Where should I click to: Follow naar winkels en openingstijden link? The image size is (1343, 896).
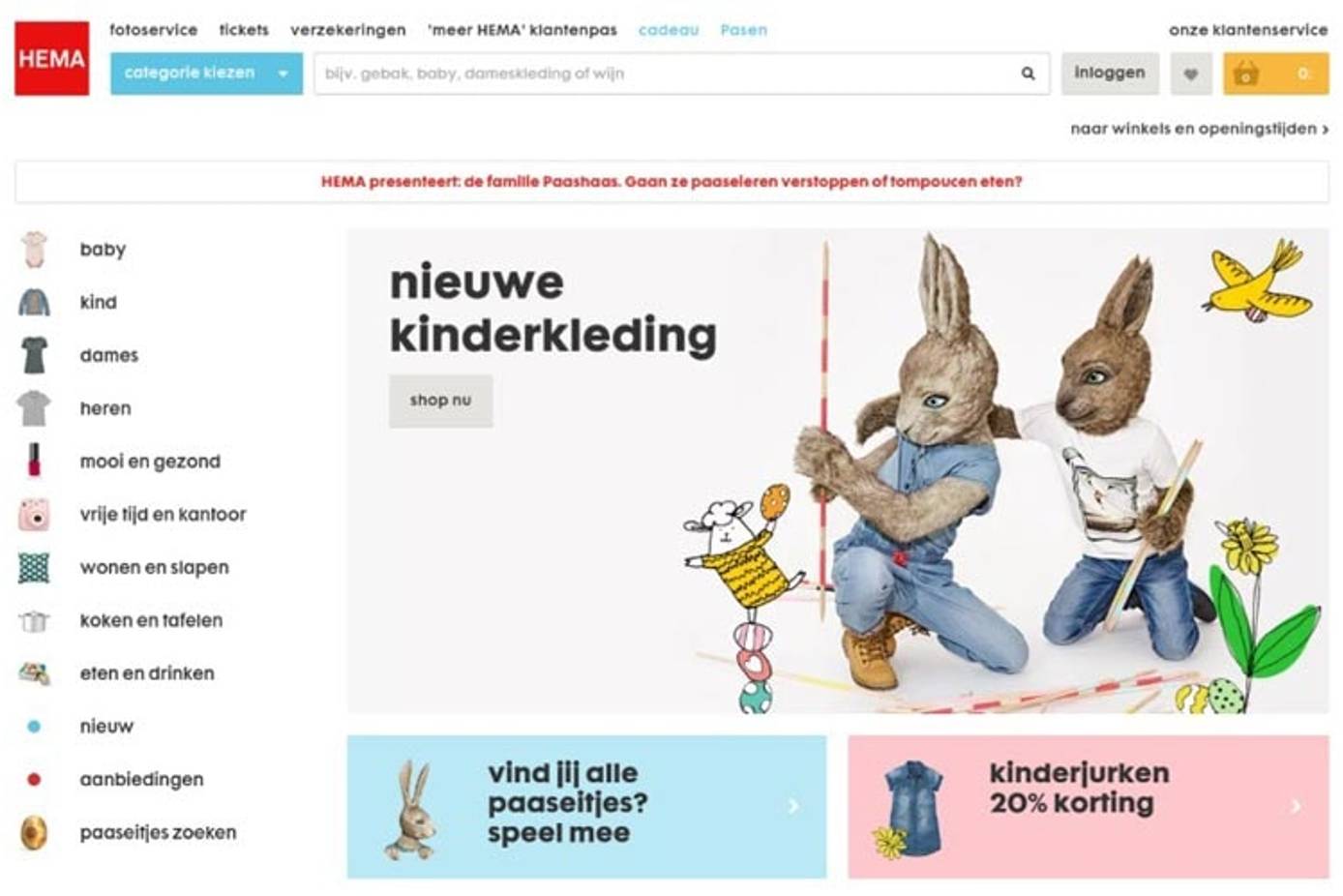1199,129
